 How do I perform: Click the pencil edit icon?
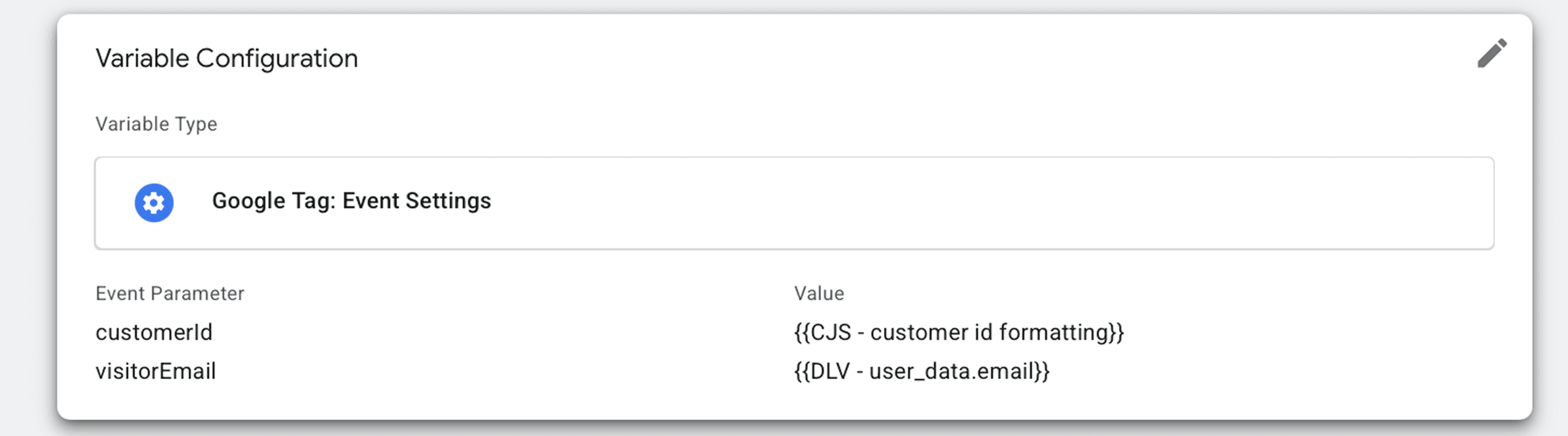point(1492,53)
